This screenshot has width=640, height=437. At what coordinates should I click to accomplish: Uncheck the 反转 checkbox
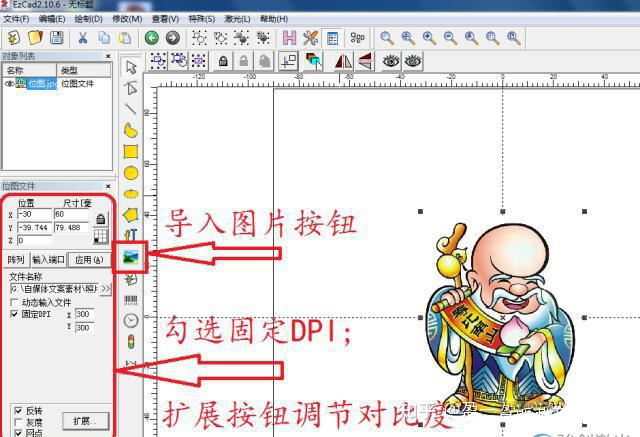[x=19, y=410]
